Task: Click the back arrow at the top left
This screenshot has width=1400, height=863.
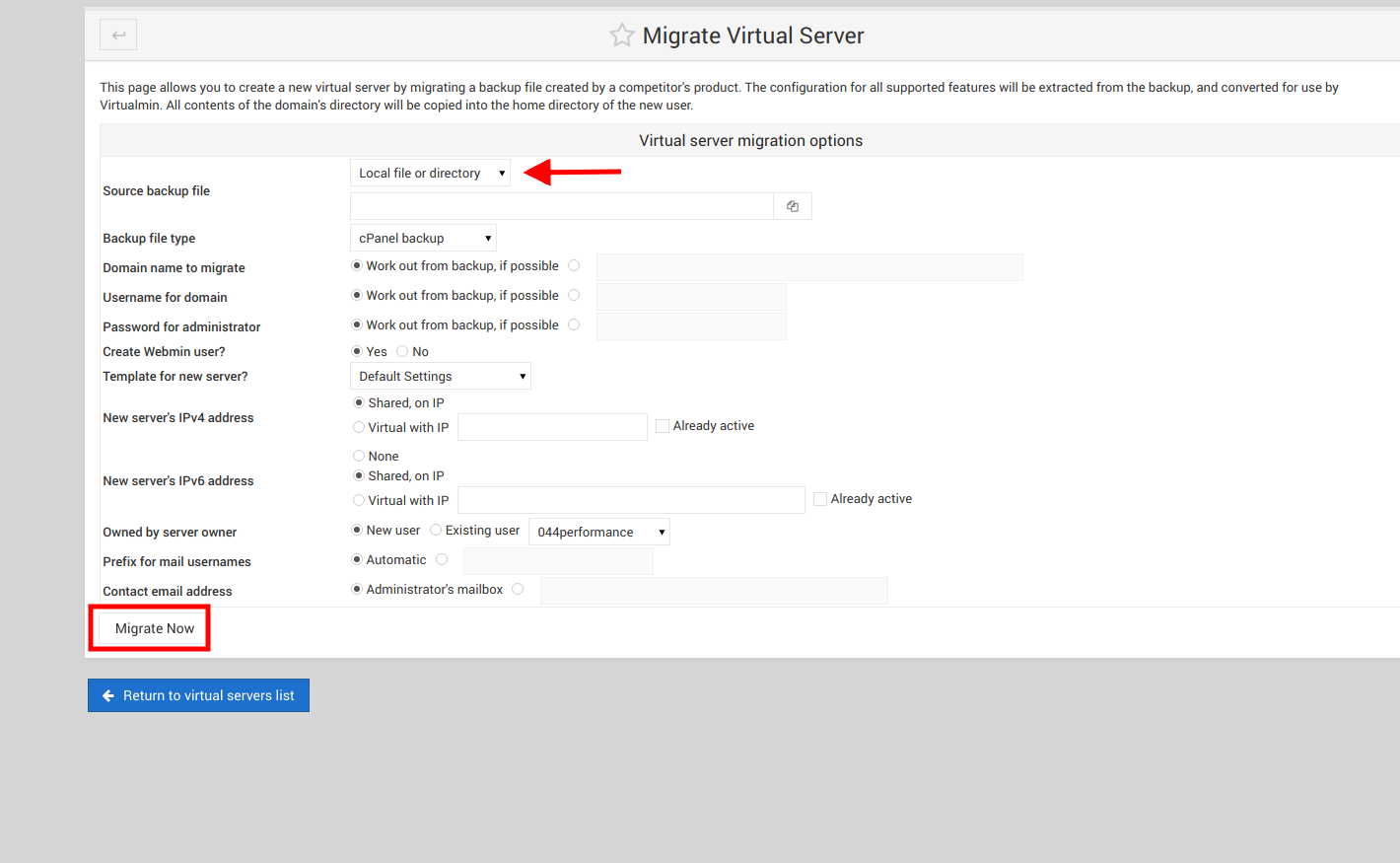Action: click(x=118, y=35)
